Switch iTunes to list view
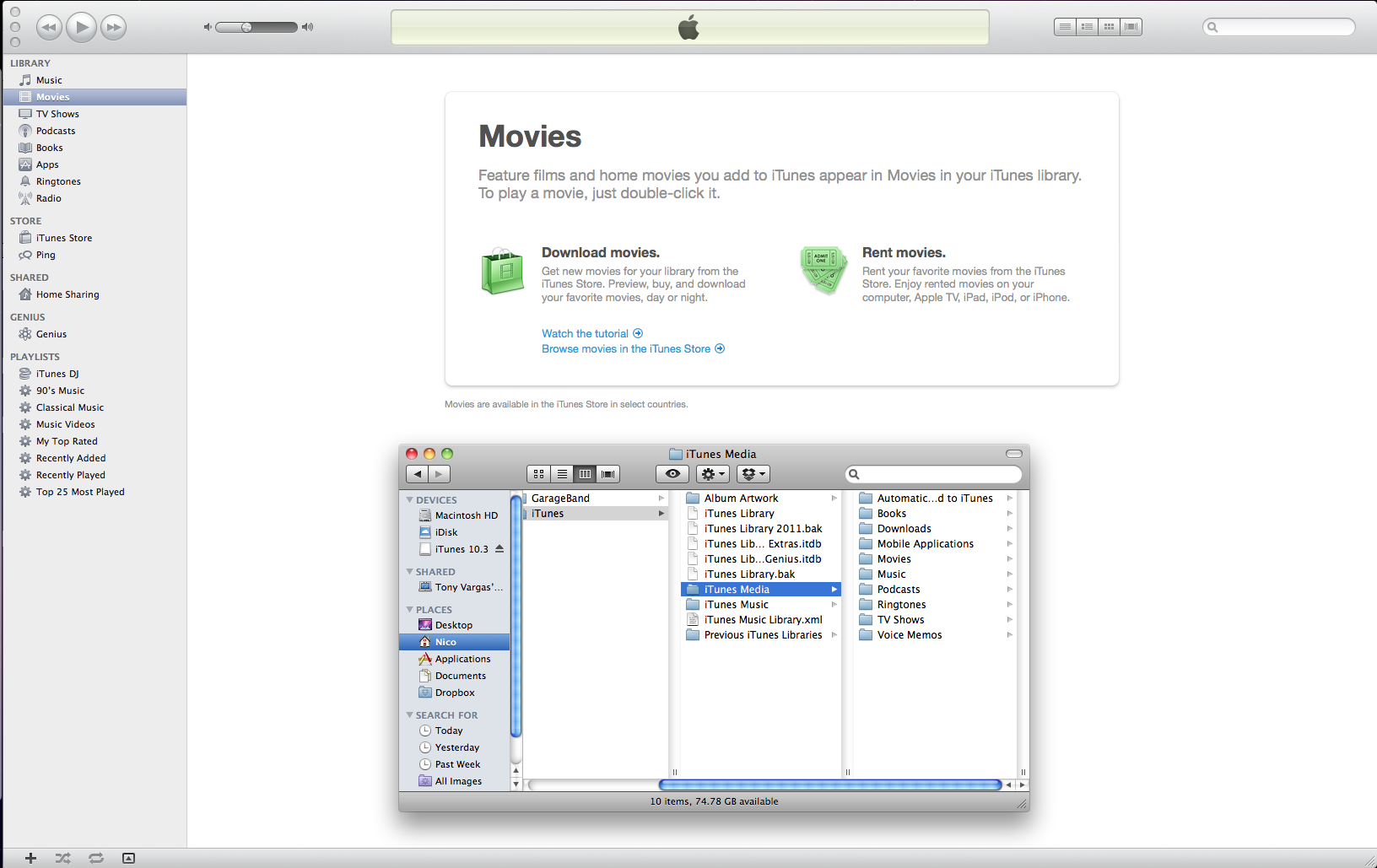This screenshot has height=868, width=1377. pos(1065,27)
